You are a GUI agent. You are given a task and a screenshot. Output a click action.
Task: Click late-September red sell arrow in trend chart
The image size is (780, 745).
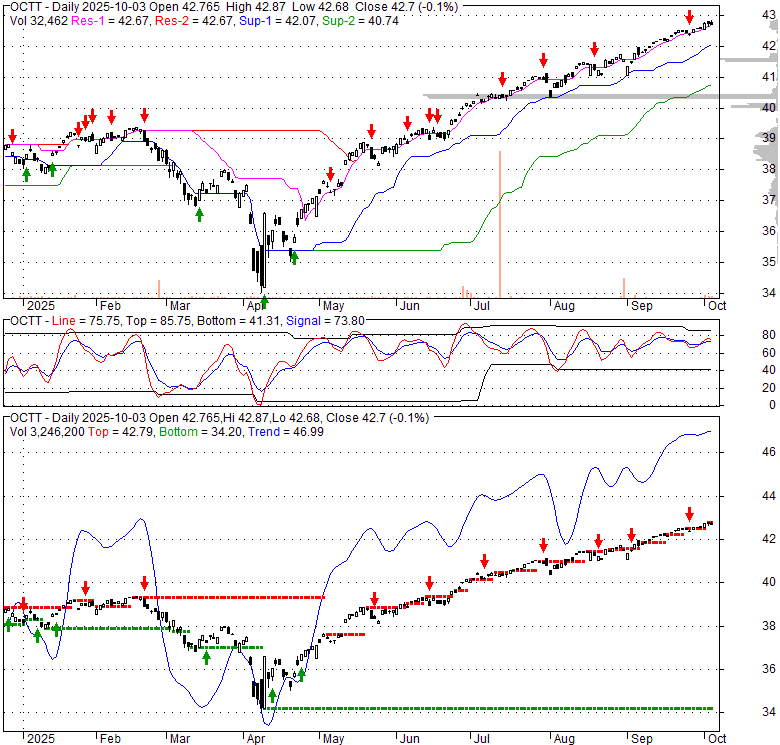click(689, 514)
